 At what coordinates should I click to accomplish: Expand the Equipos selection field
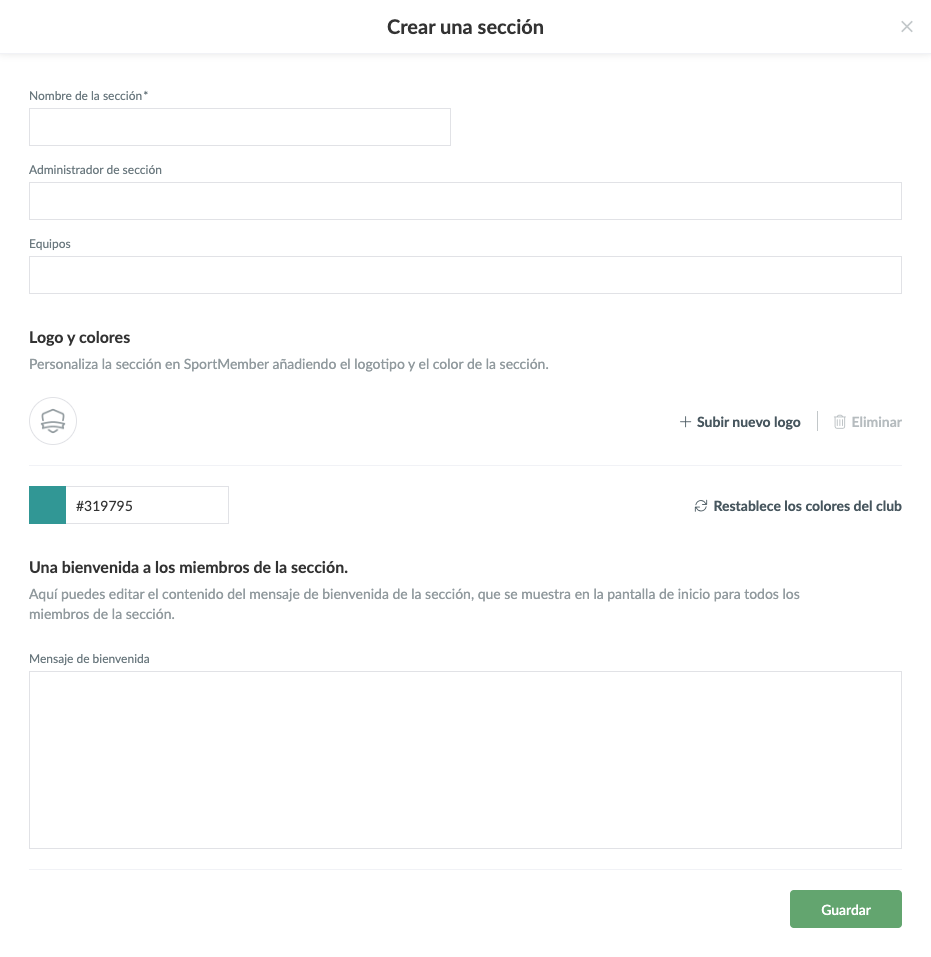point(465,275)
